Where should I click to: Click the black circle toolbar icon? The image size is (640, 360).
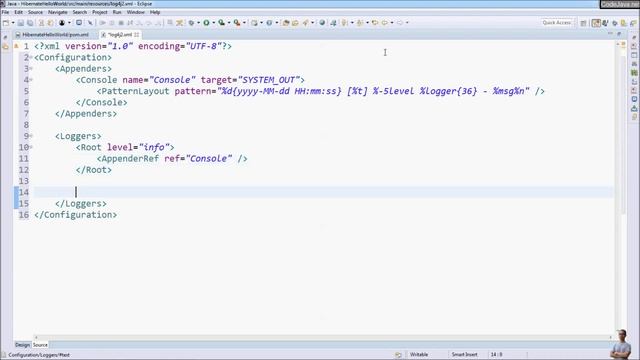tap(62, 23)
